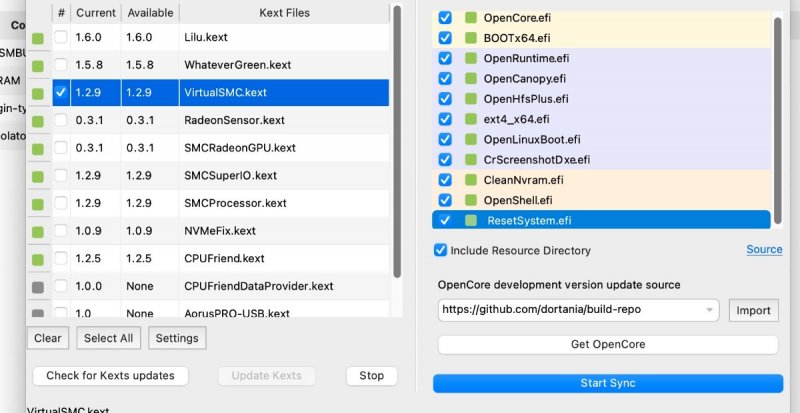
Task: Click green status icon next to CleanNvram.efi
Action: click(471, 180)
